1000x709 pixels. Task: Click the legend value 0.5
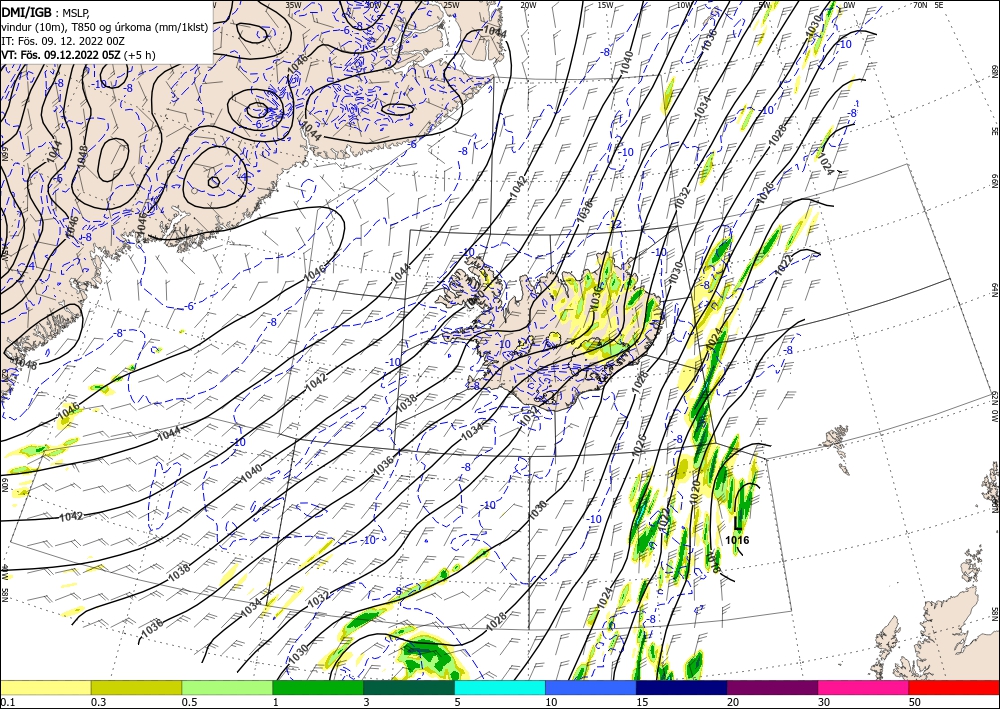click(x=189, y=702)
